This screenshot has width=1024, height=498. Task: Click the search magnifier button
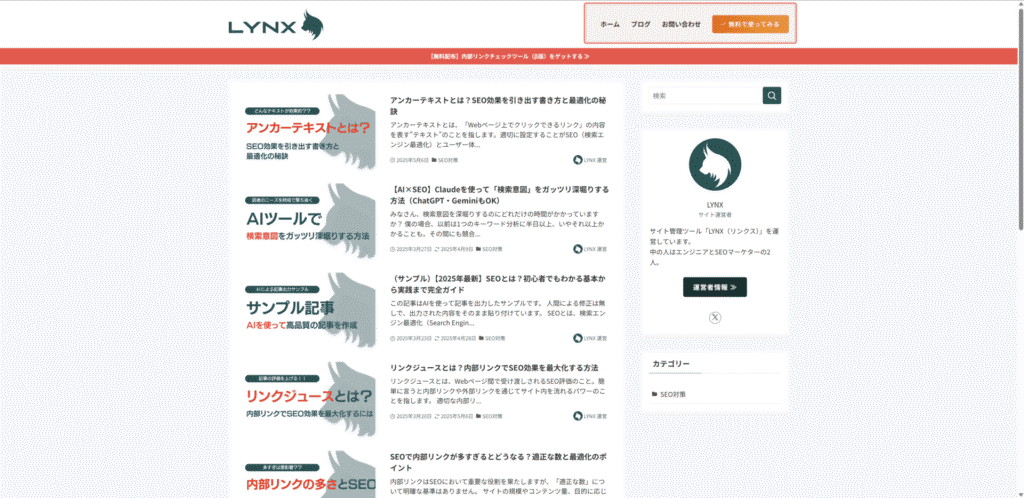coord(771,95)
